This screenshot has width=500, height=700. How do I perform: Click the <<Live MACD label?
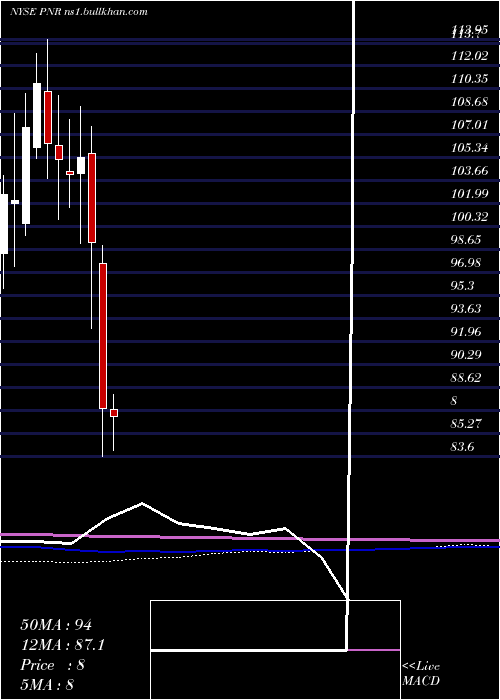pyautogui.click(x=421, y=674)
